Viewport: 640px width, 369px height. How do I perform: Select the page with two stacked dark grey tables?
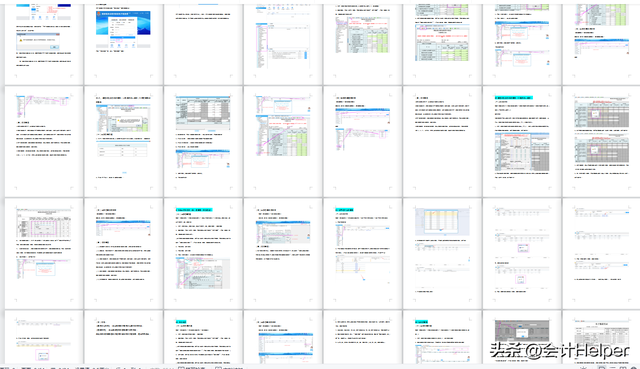pyautogui.click(x=601, y=141)
